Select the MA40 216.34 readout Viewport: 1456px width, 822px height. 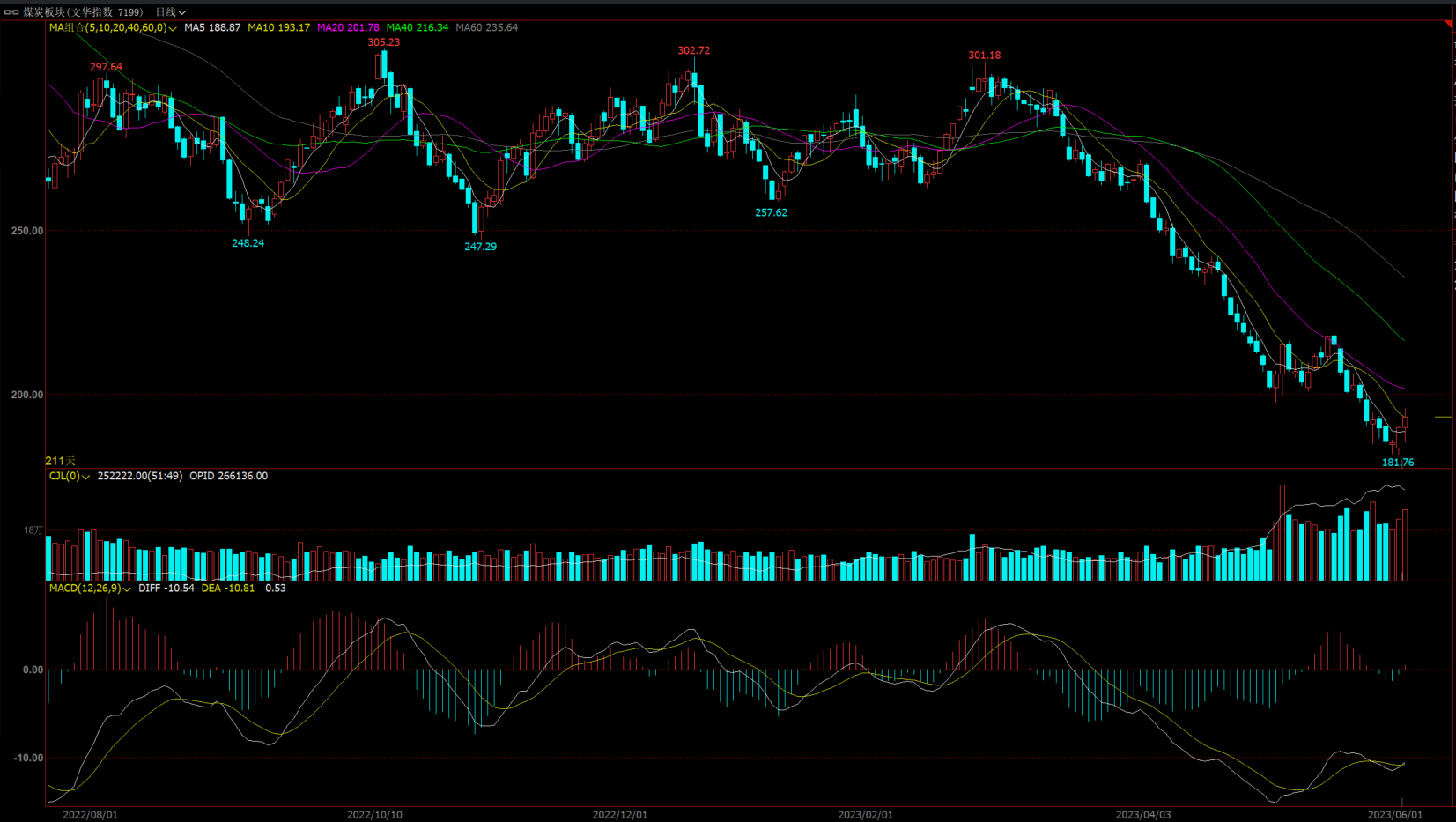418,28
